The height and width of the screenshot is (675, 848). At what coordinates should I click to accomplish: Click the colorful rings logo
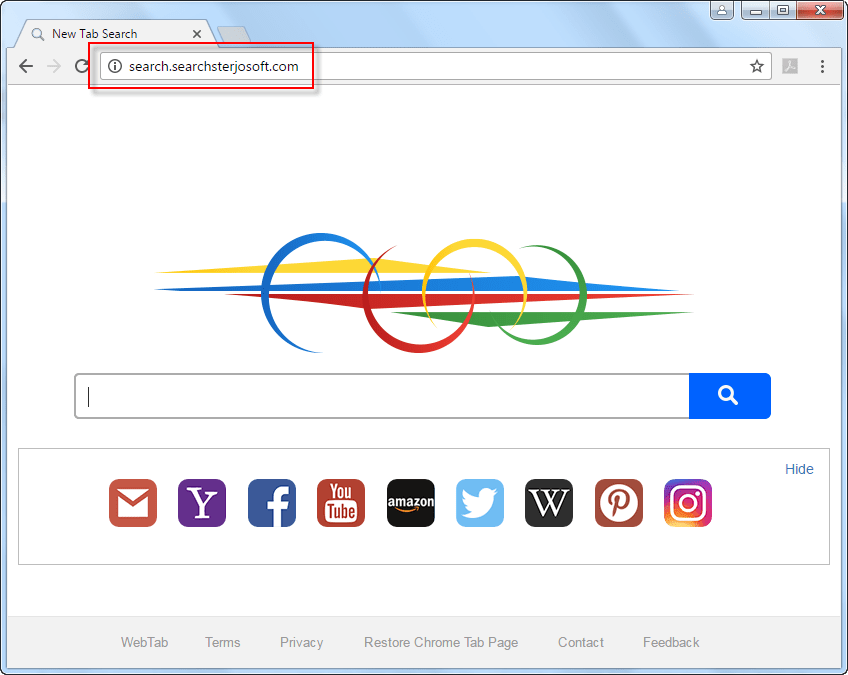tap(424, 293)
